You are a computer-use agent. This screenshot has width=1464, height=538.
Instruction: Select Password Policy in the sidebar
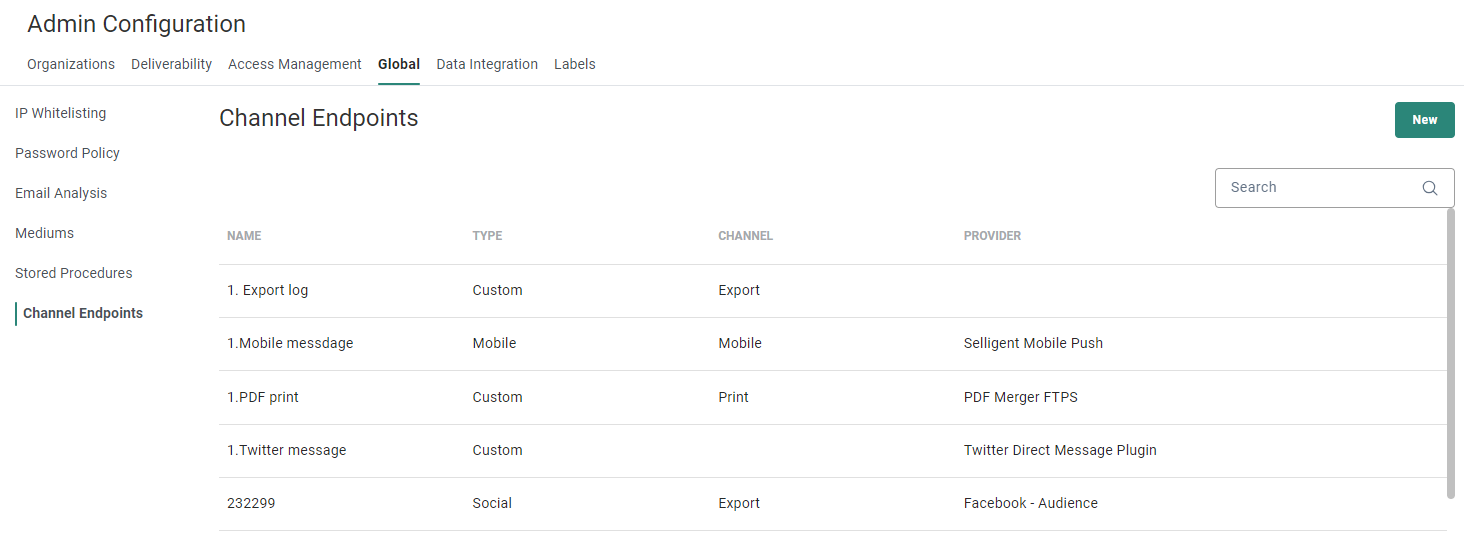(67, 153)
